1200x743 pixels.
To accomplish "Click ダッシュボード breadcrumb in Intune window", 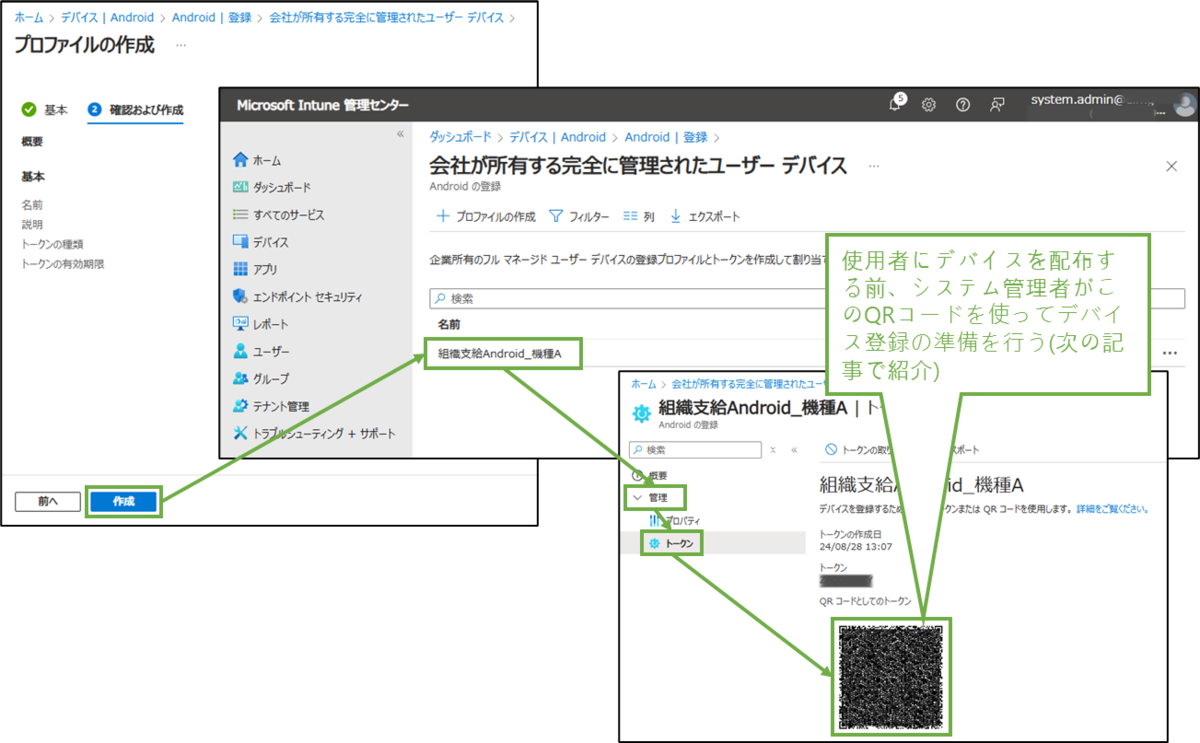I will pos(461,137).
